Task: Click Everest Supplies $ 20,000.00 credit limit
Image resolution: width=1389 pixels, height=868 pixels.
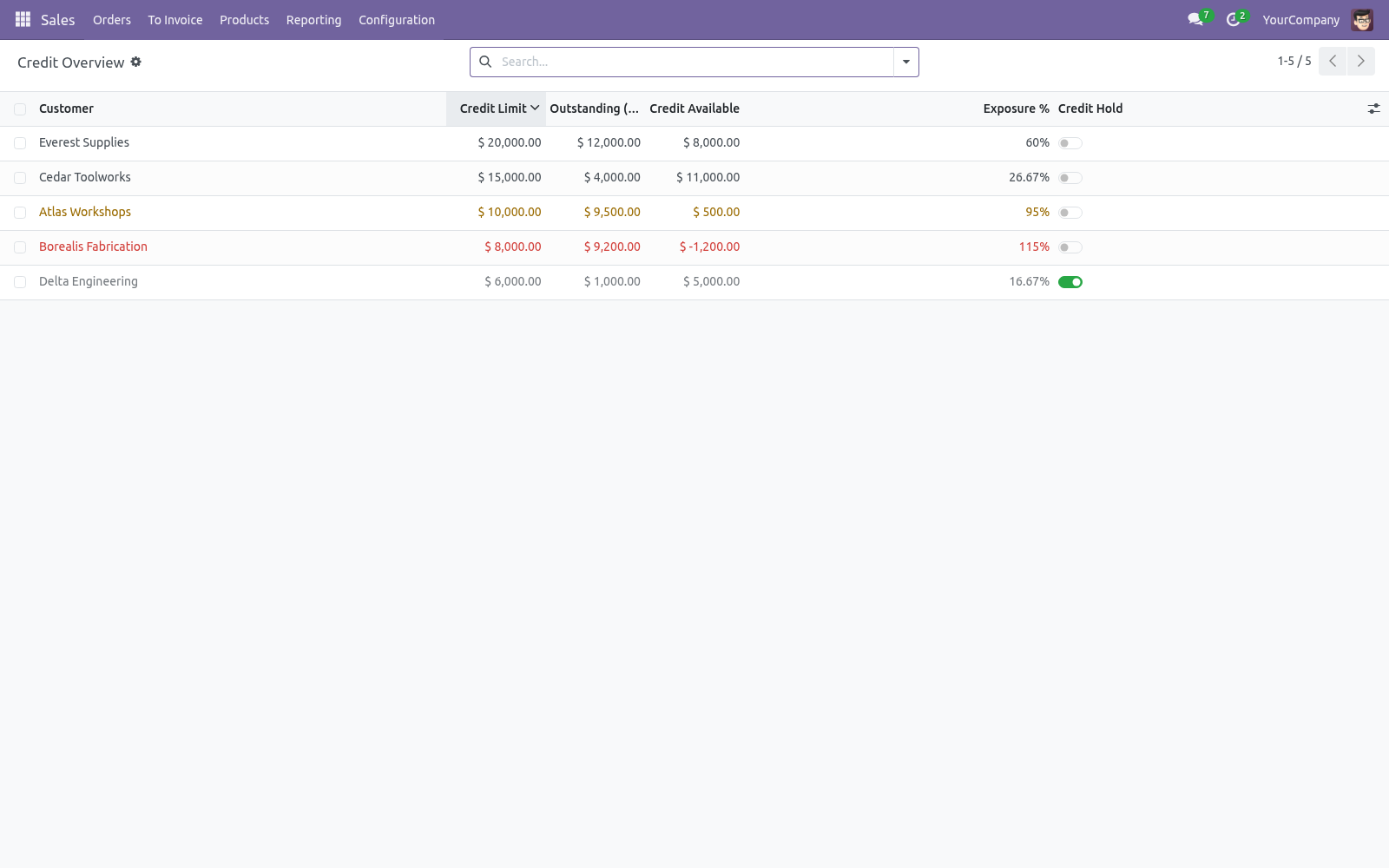Action: coord(510,142)
